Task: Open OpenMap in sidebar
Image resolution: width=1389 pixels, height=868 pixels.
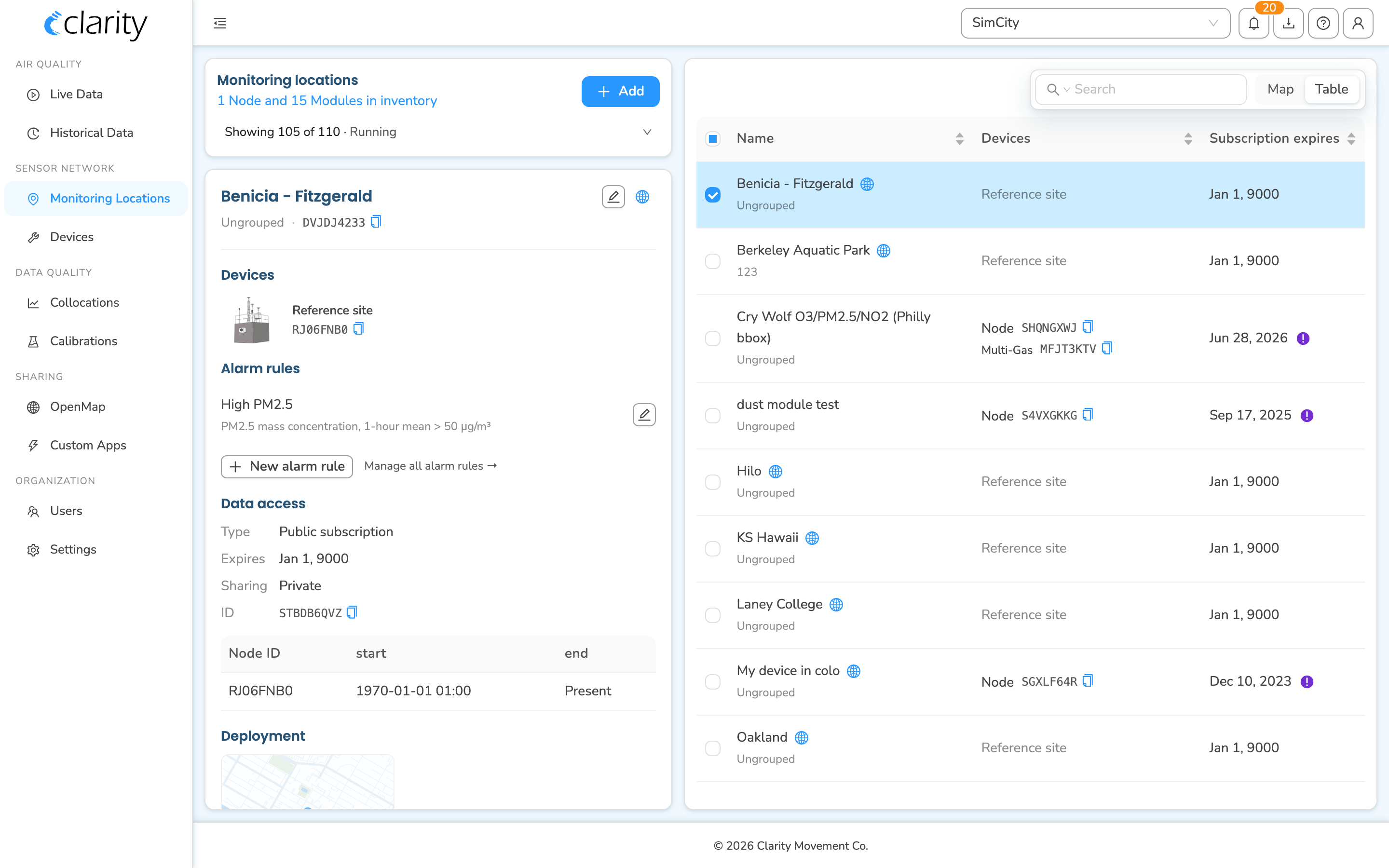Action: pos(96,407)
